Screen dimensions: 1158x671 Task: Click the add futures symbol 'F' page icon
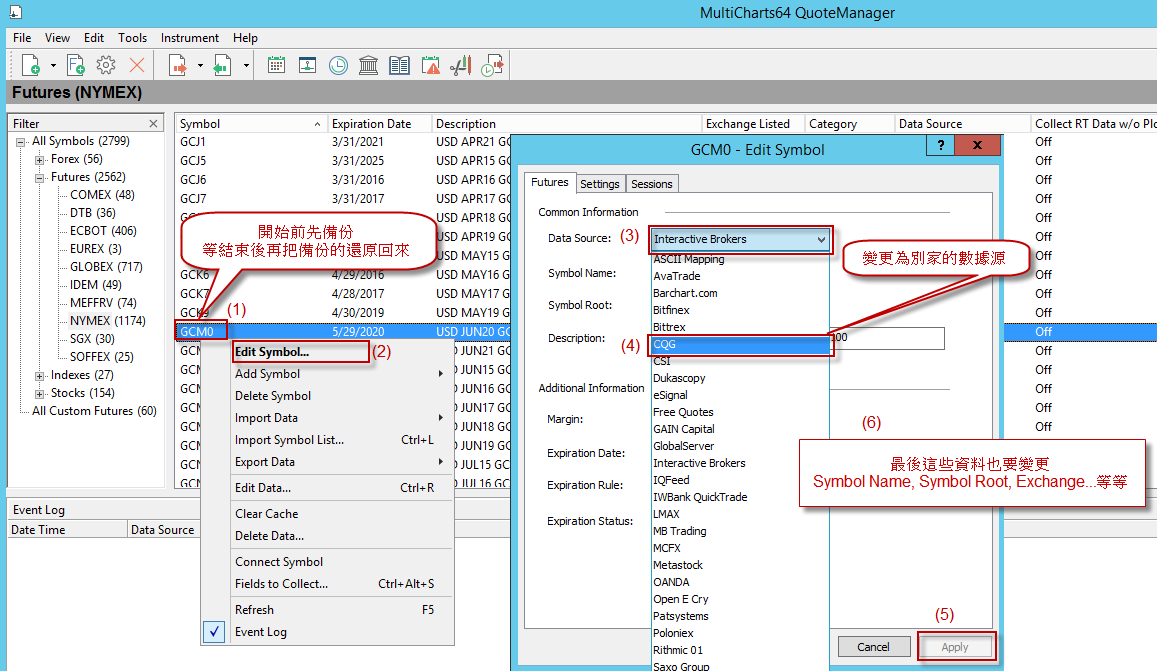click(x=75, y=66)
